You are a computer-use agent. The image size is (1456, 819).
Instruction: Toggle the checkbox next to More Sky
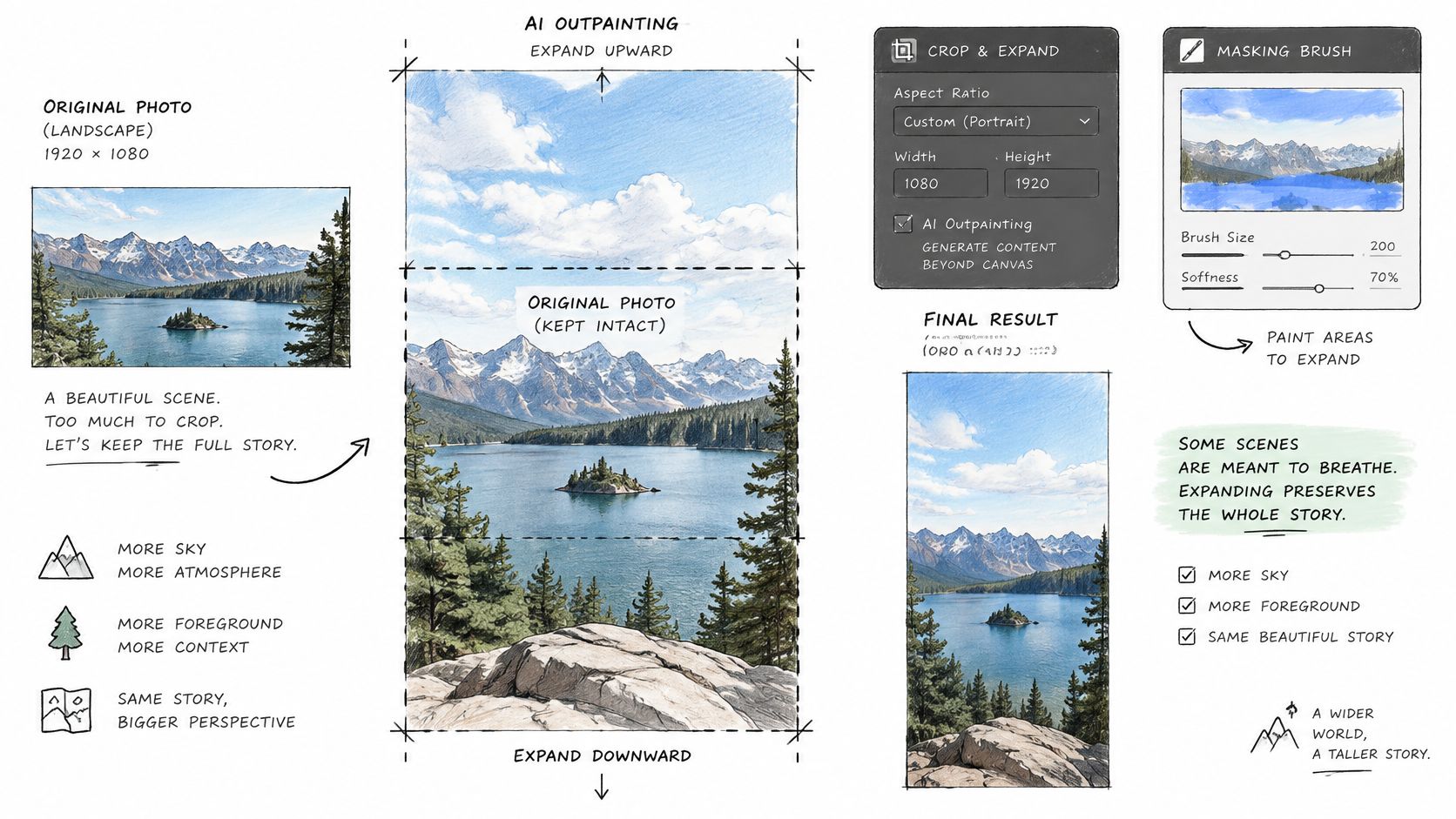click(1187, 574)
